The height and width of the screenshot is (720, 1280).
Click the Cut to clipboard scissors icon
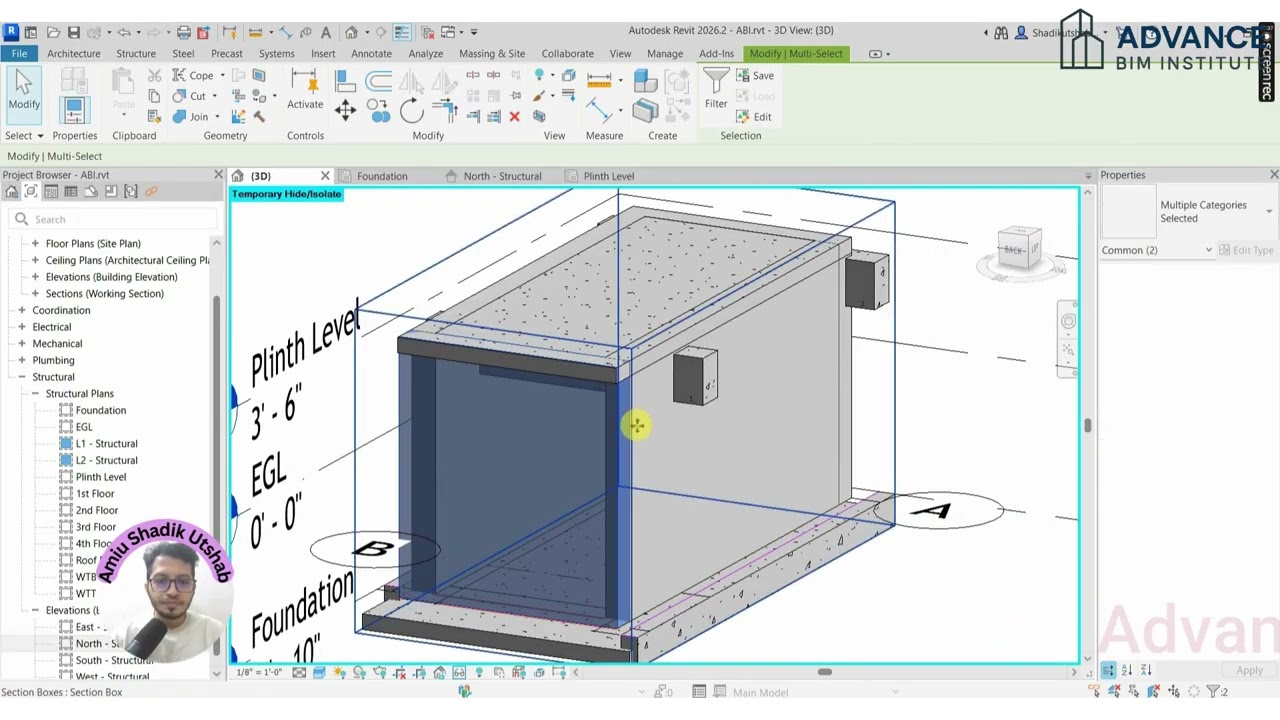154,76
